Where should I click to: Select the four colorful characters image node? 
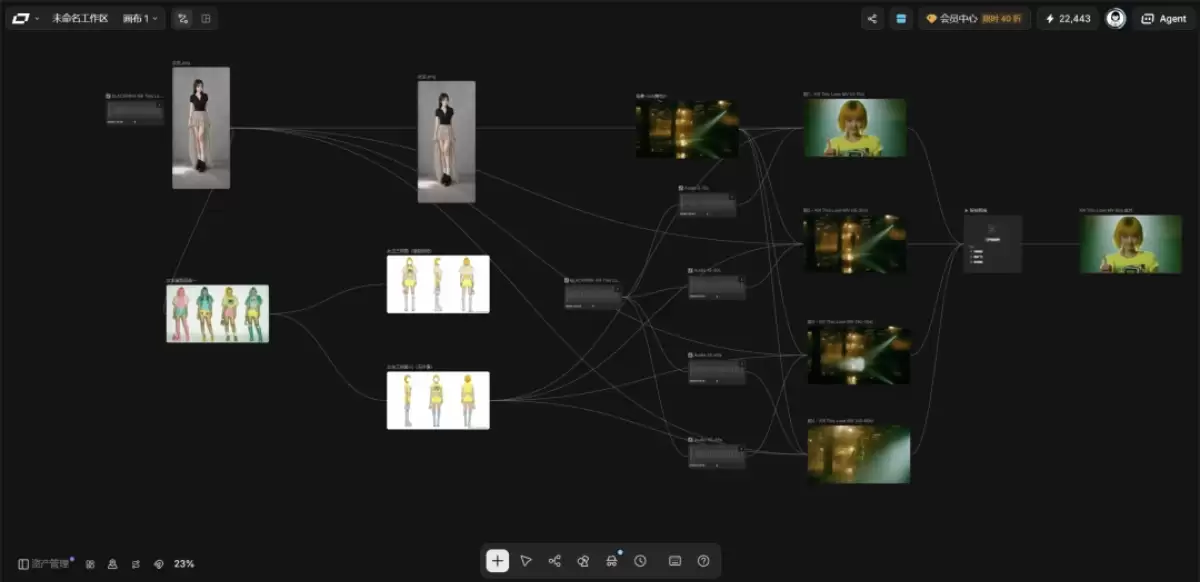coord(217,314)
